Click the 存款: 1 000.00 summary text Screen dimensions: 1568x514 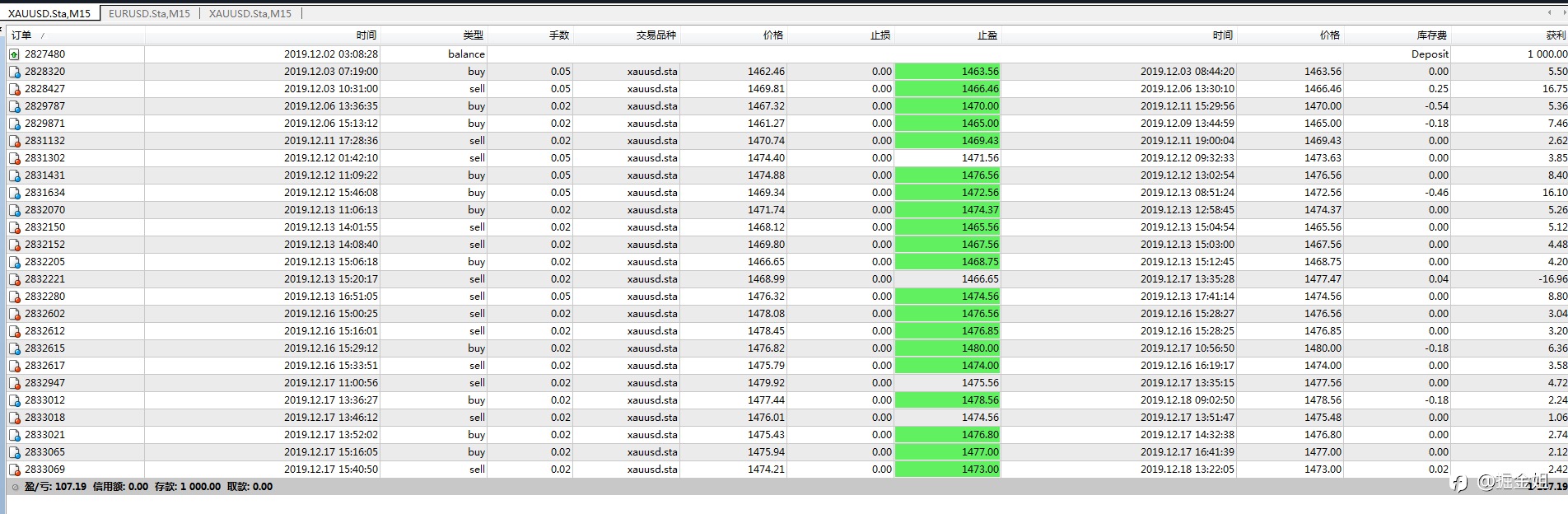(188, 487)
